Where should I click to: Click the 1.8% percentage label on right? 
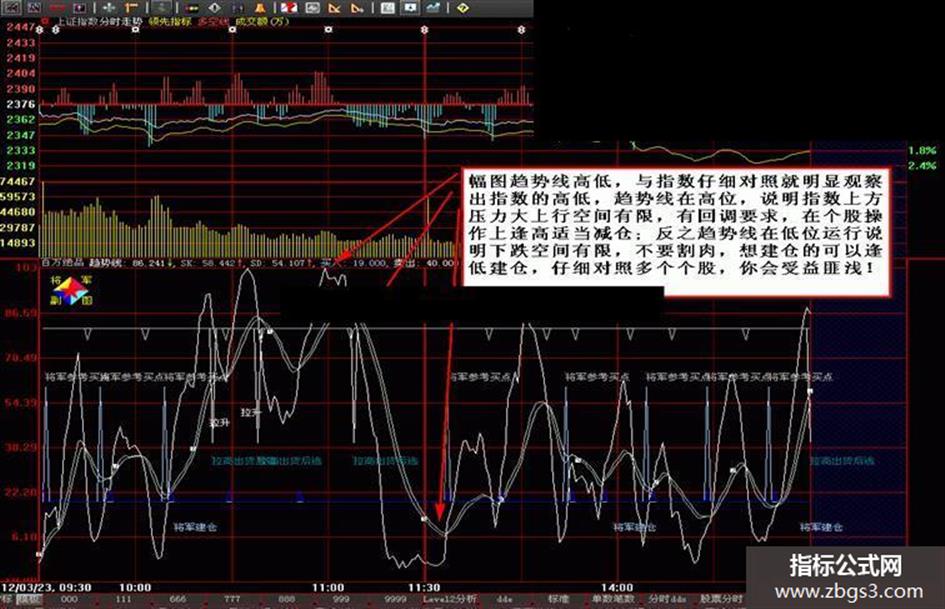922,150
